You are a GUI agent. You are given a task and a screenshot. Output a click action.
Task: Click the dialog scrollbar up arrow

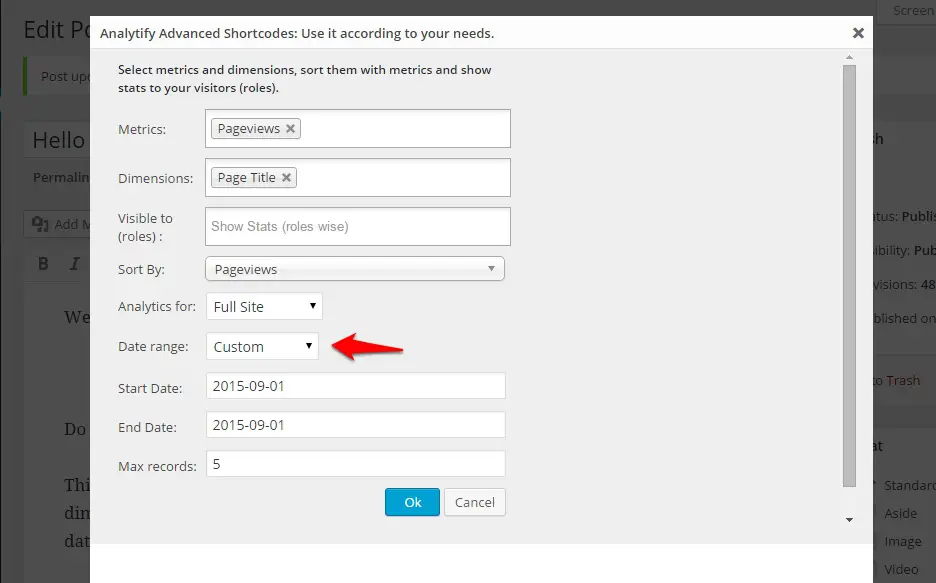[x=849, y=58]
